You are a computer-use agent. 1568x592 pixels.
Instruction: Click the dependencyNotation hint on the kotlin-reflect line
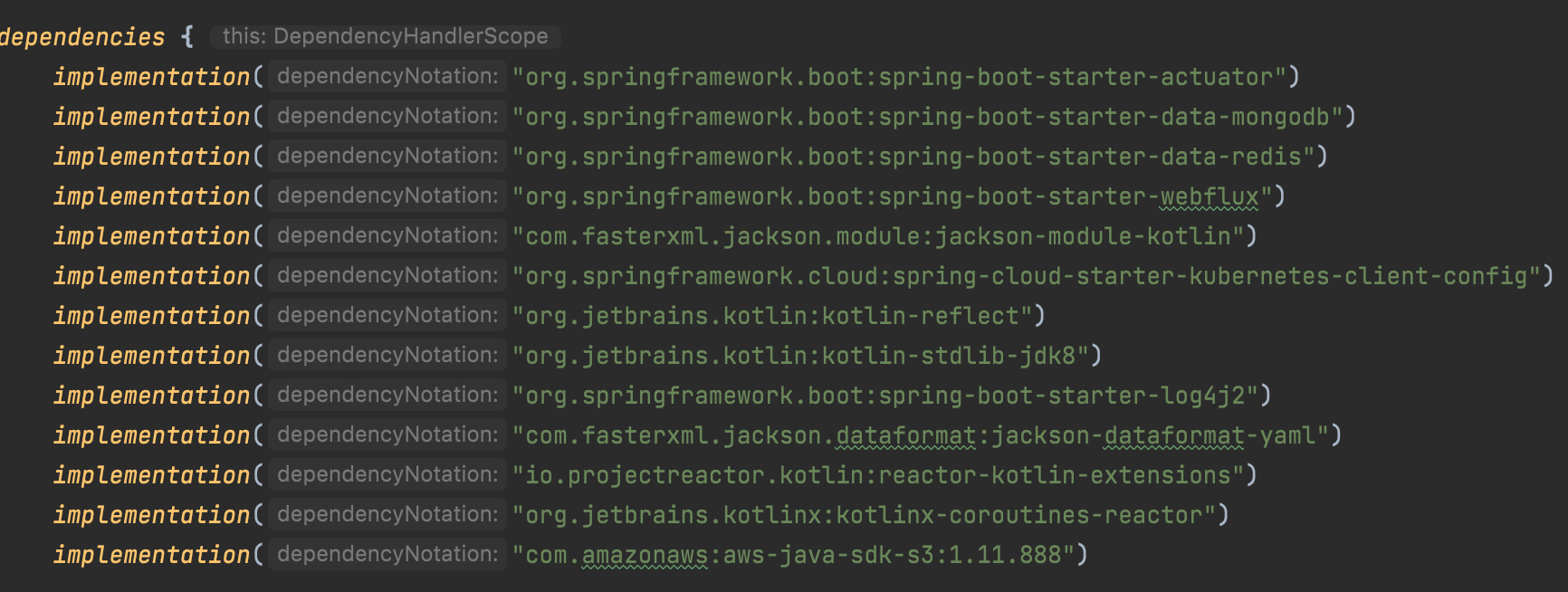click(x=387, y=315)
